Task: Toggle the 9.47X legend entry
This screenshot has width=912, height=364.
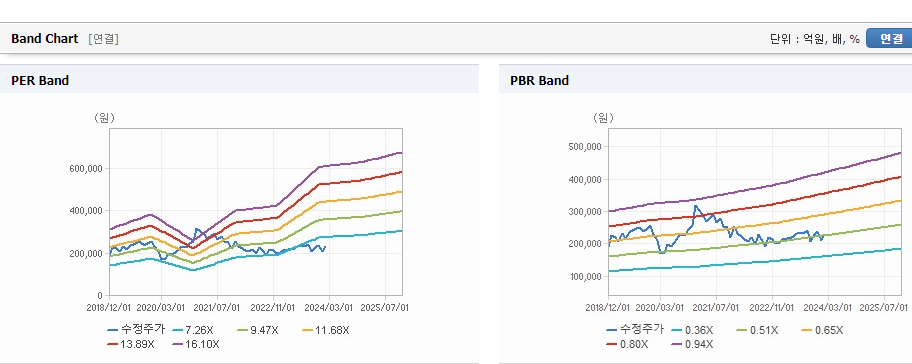Action: click(258, 330)
